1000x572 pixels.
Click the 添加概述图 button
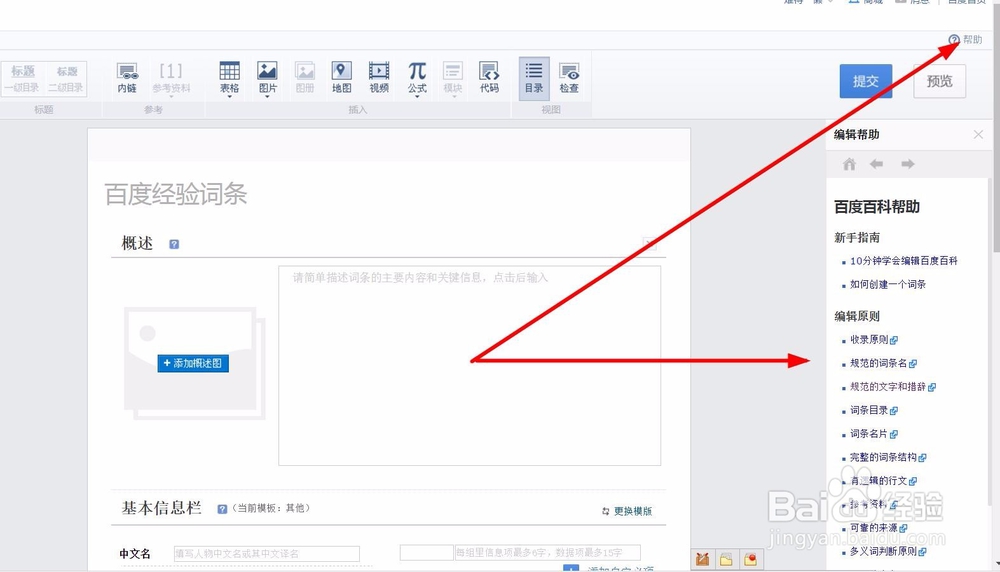pos(193,363)
